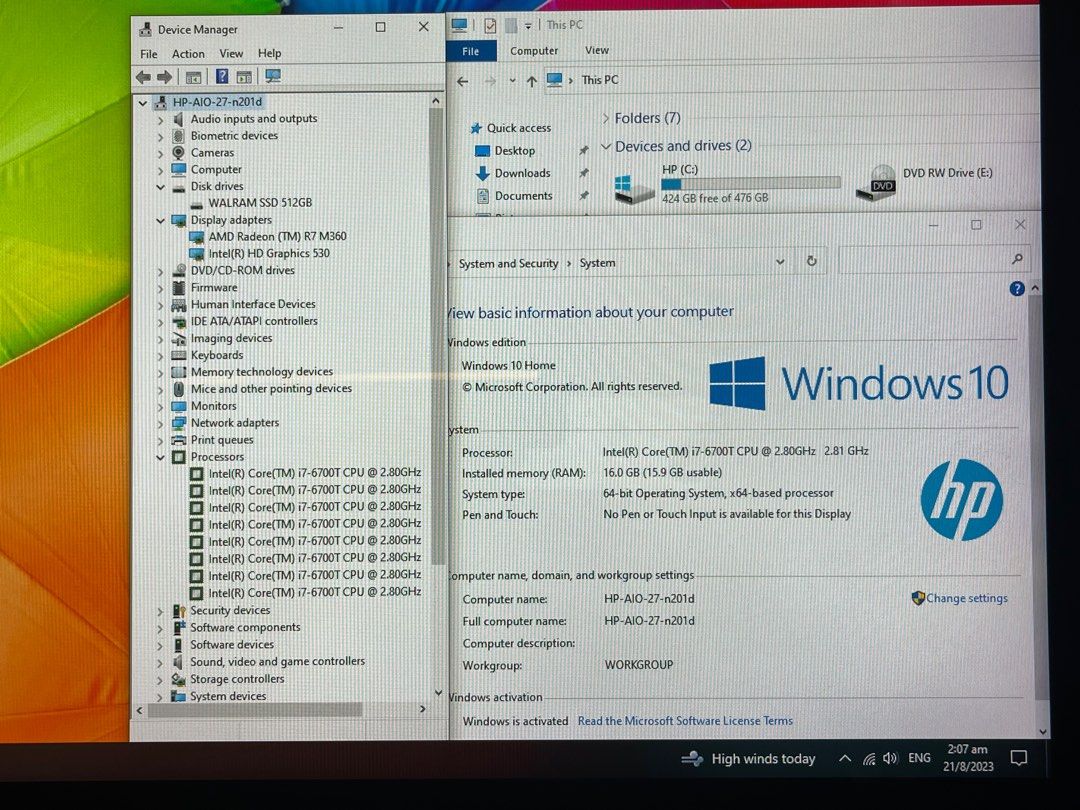Screen dimensions: 1080x810
Task: Select WALRAM SSD 512GB disk drive
Action: point(260,202)
